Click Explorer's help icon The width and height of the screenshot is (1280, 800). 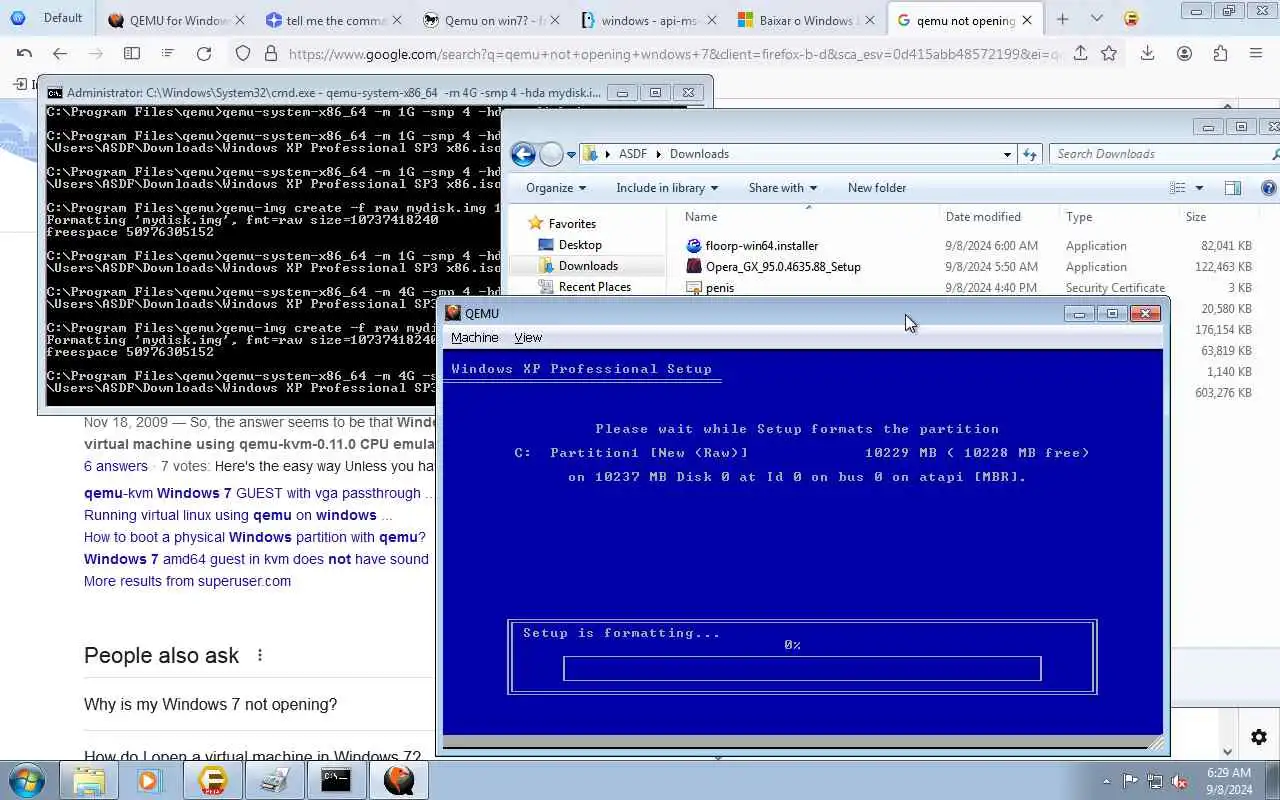[x=1268, y=188]
